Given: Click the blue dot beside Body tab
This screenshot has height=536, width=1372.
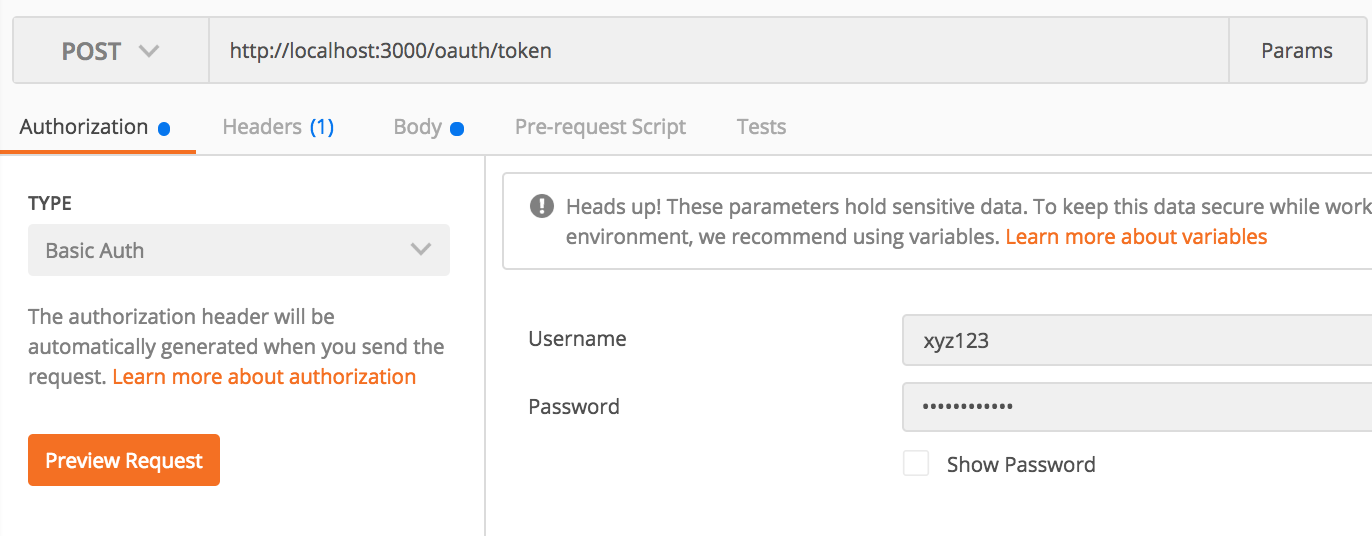Looking at the screenshot, I should coord(457,128).
